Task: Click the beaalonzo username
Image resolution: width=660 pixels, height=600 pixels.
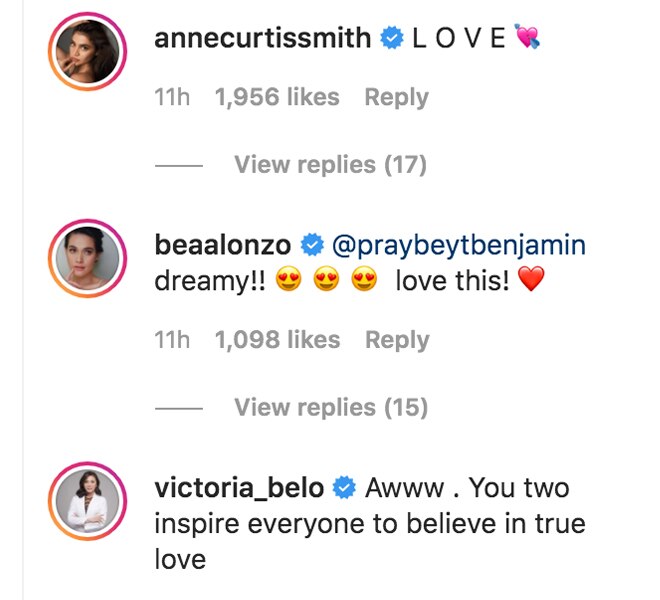Action: (223, 245)
